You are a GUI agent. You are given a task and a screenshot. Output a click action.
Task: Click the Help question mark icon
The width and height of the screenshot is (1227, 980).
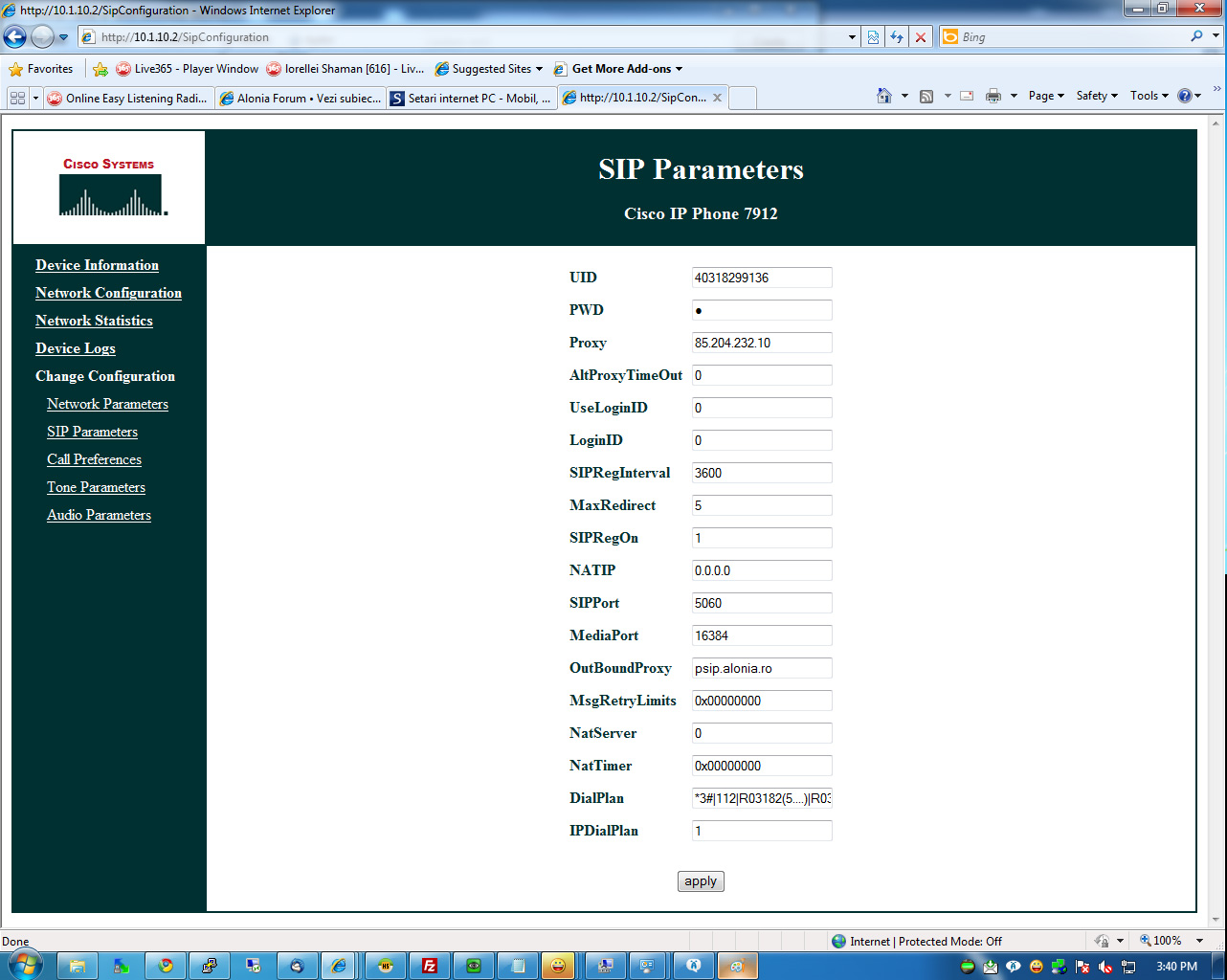(1185, 96)
